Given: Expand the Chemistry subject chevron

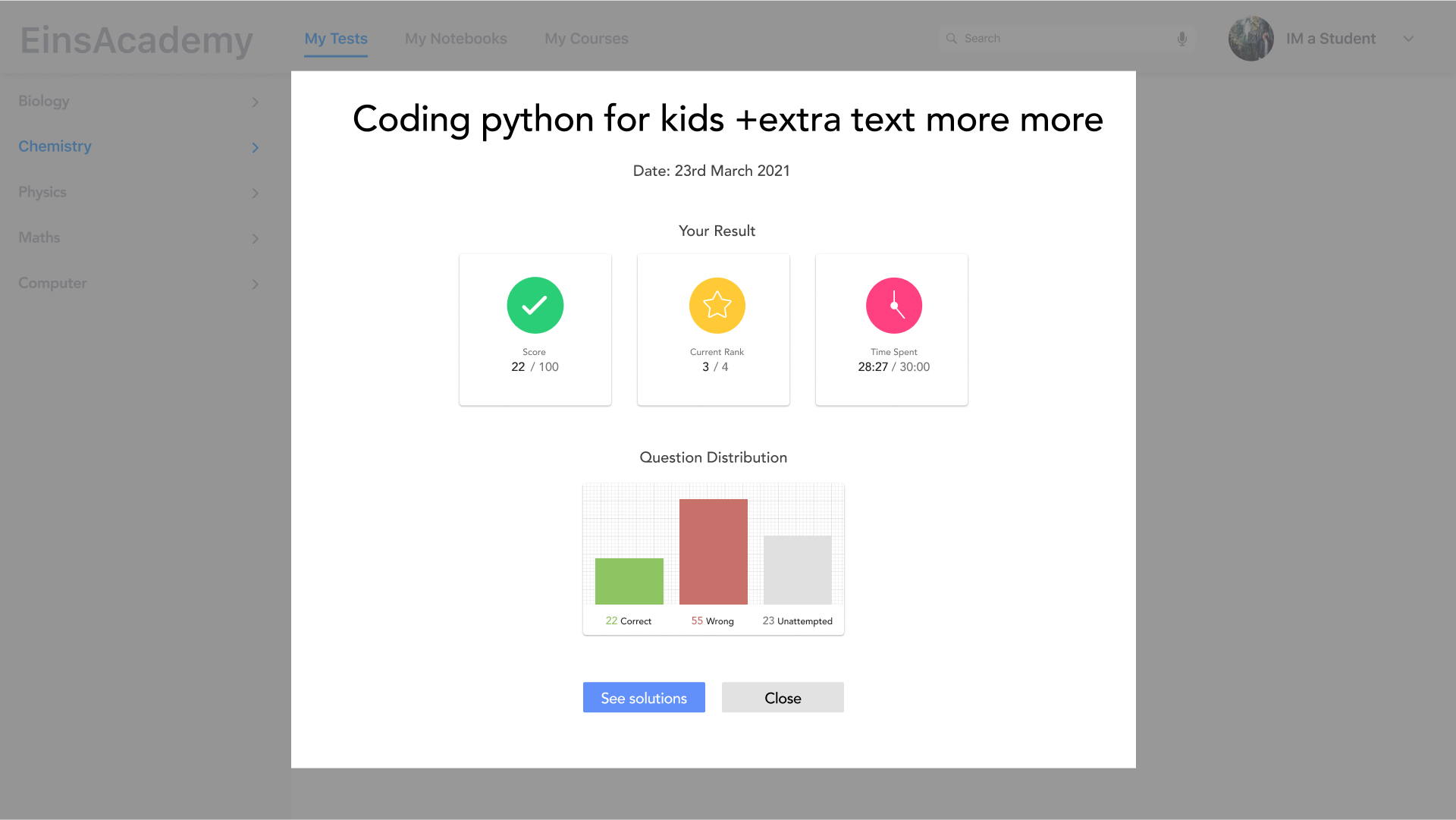Looking at the screenshot, I should point(256,148).
